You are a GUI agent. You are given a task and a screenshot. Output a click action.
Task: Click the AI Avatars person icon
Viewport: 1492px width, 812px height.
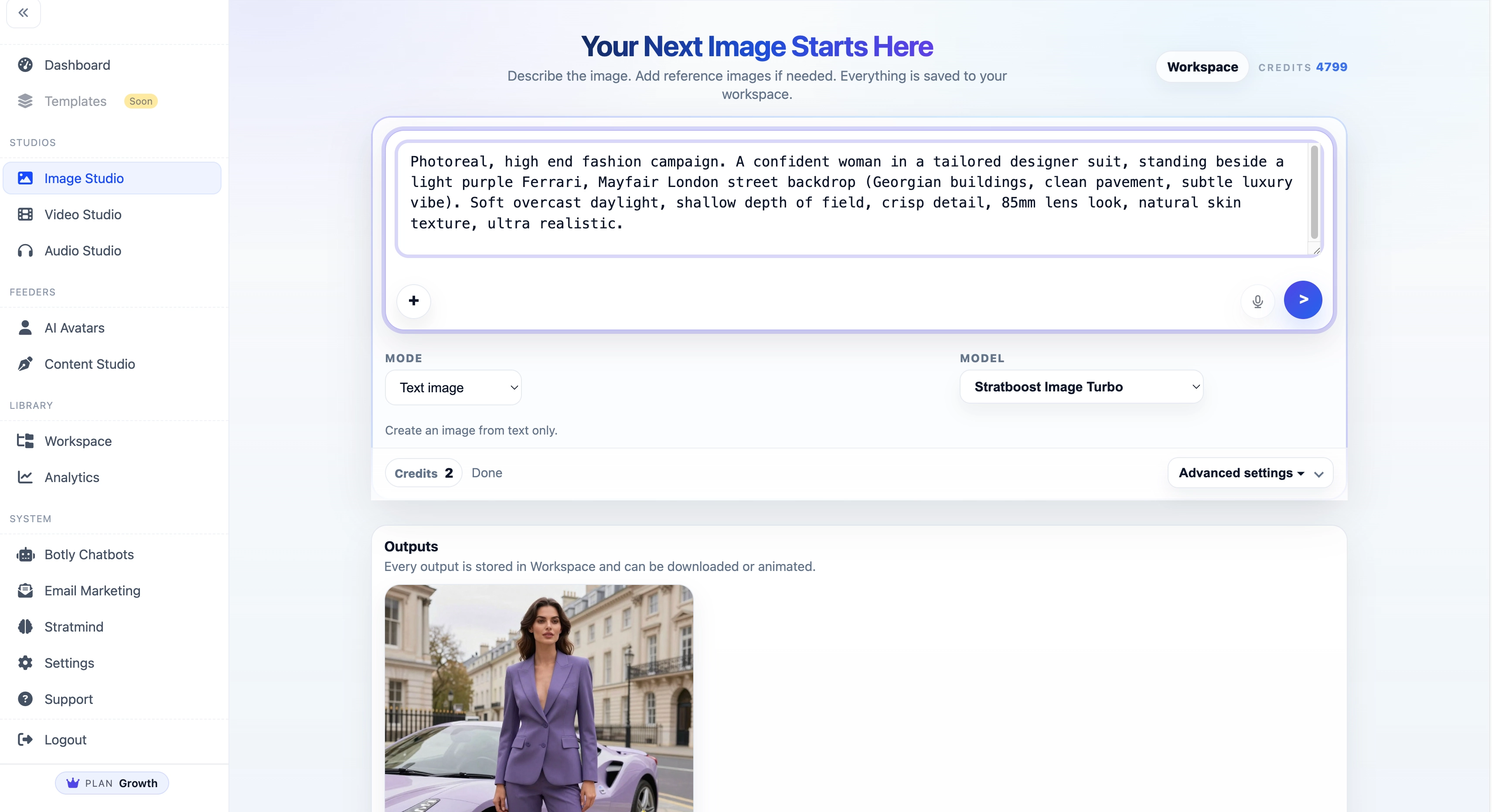tap(25, 328)
